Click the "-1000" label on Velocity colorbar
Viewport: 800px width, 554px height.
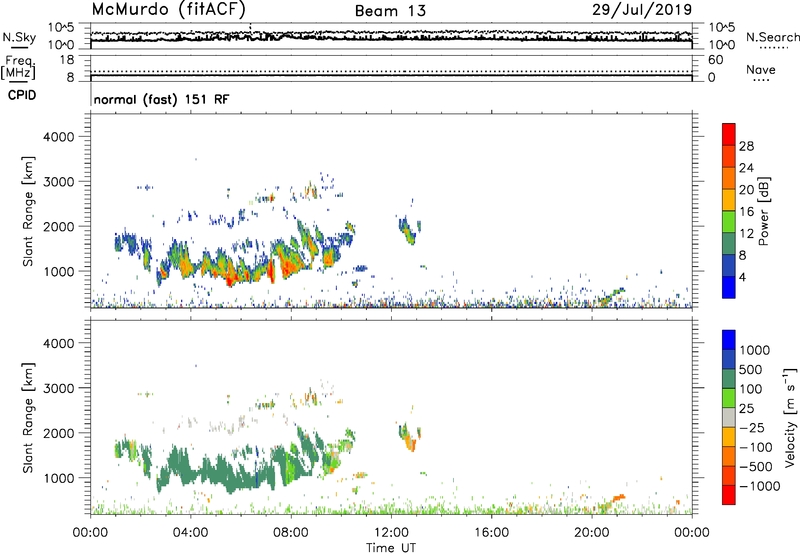[759, 486]
